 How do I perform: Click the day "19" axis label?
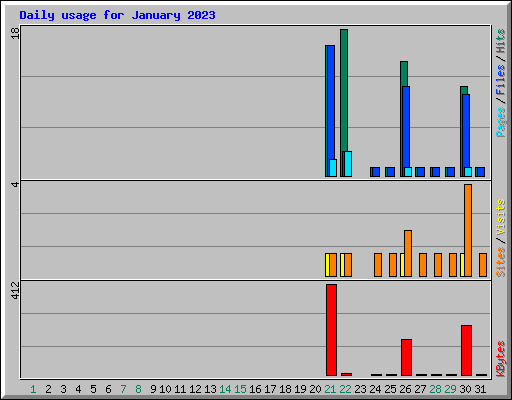(300, 389)
